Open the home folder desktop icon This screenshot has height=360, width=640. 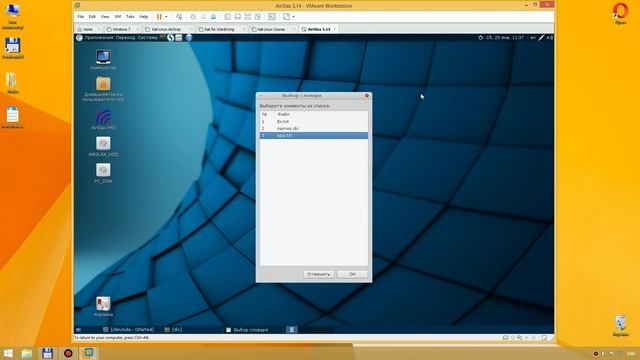tap(103, 89)
